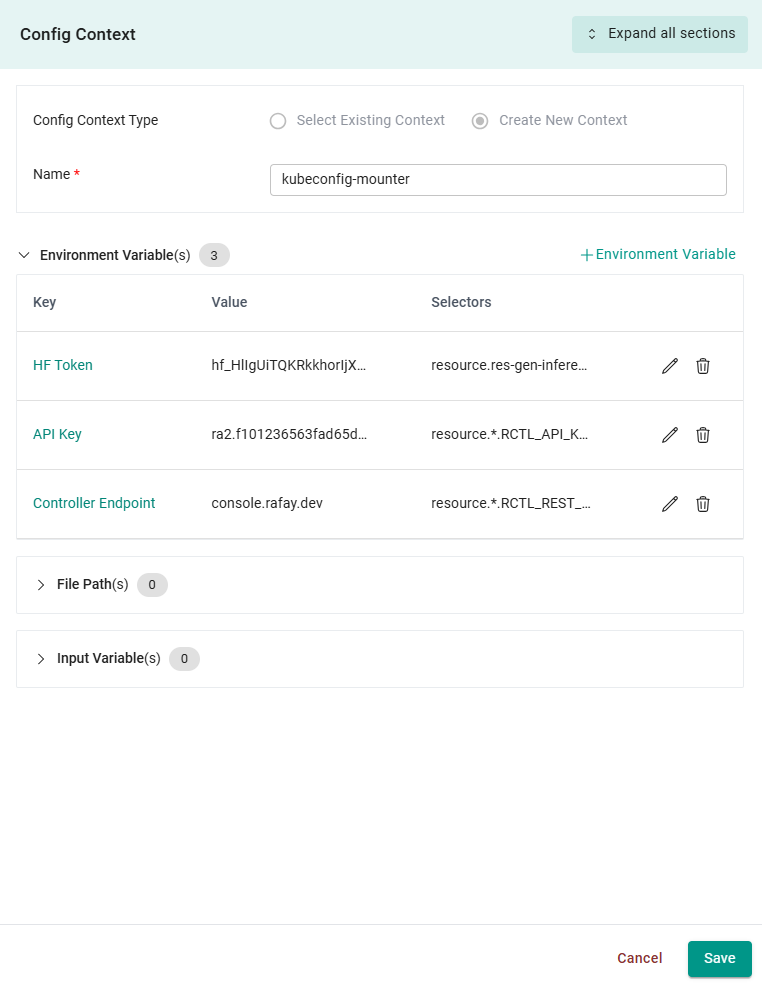Image resolution: width=762 pixels, height=988 pixels.
Task: Expand the Input Variable(s) section
Action: pos(41,658)
